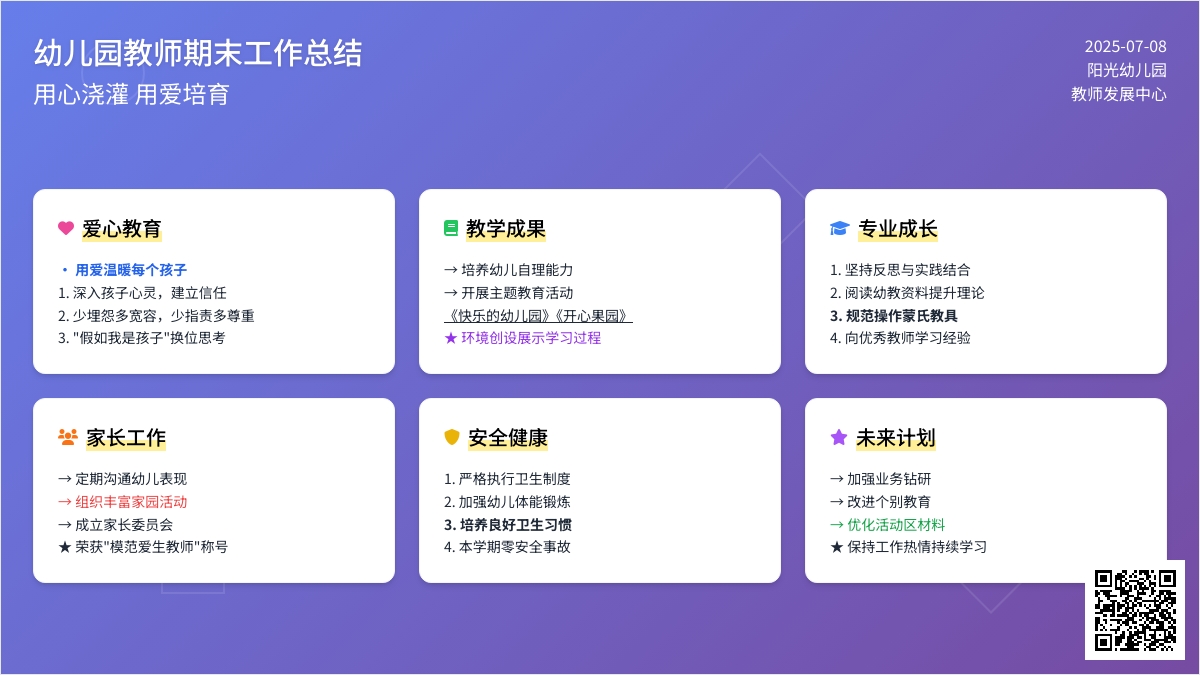Click the line 少埋怨多宽容，少指责多尊重
Image resolution: width=1200 pixels, height=675 pixels.
(x=156, y=315)
